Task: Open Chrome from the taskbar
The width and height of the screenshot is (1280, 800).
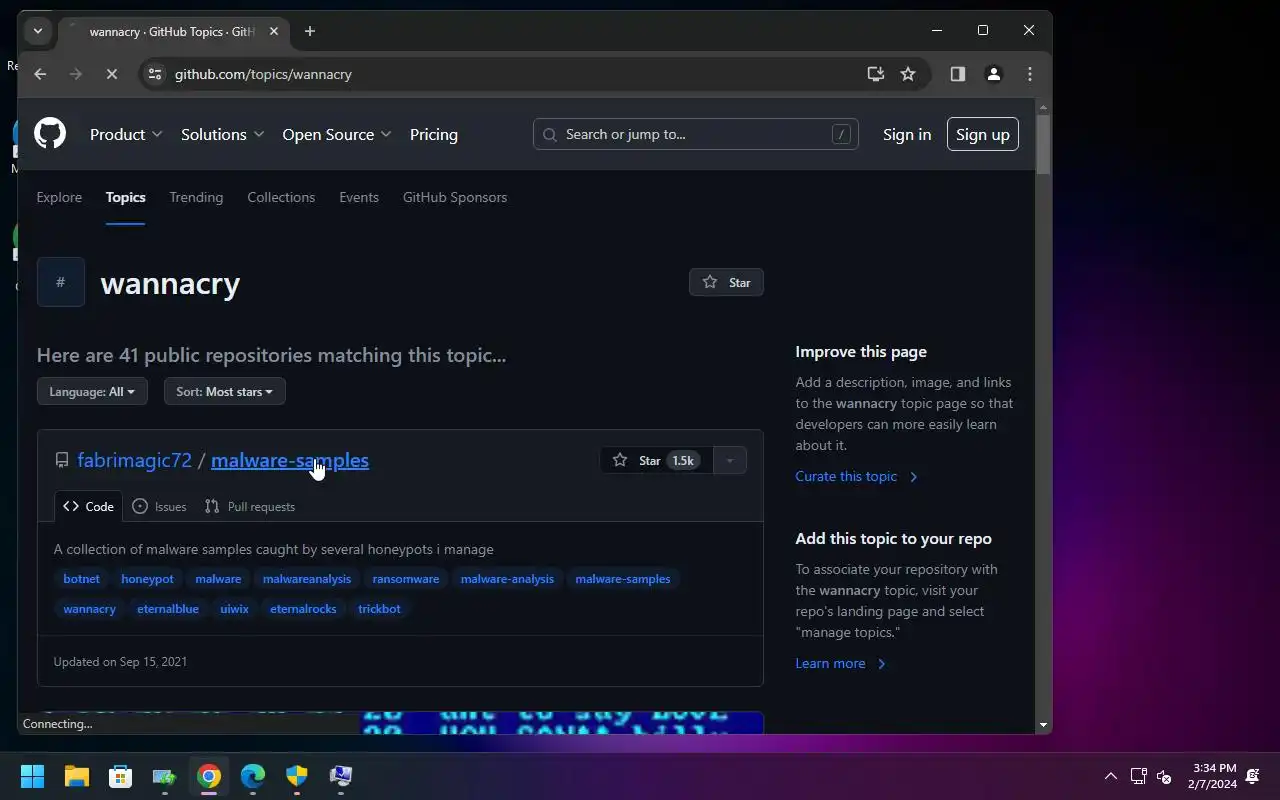Action: coord(208,776)
